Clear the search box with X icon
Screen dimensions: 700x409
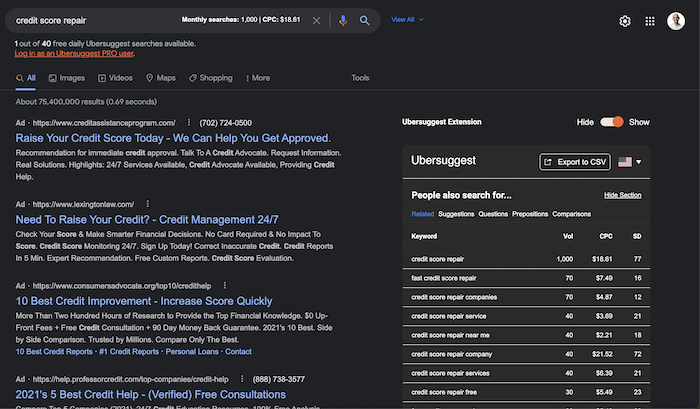(x=316, y=21)
